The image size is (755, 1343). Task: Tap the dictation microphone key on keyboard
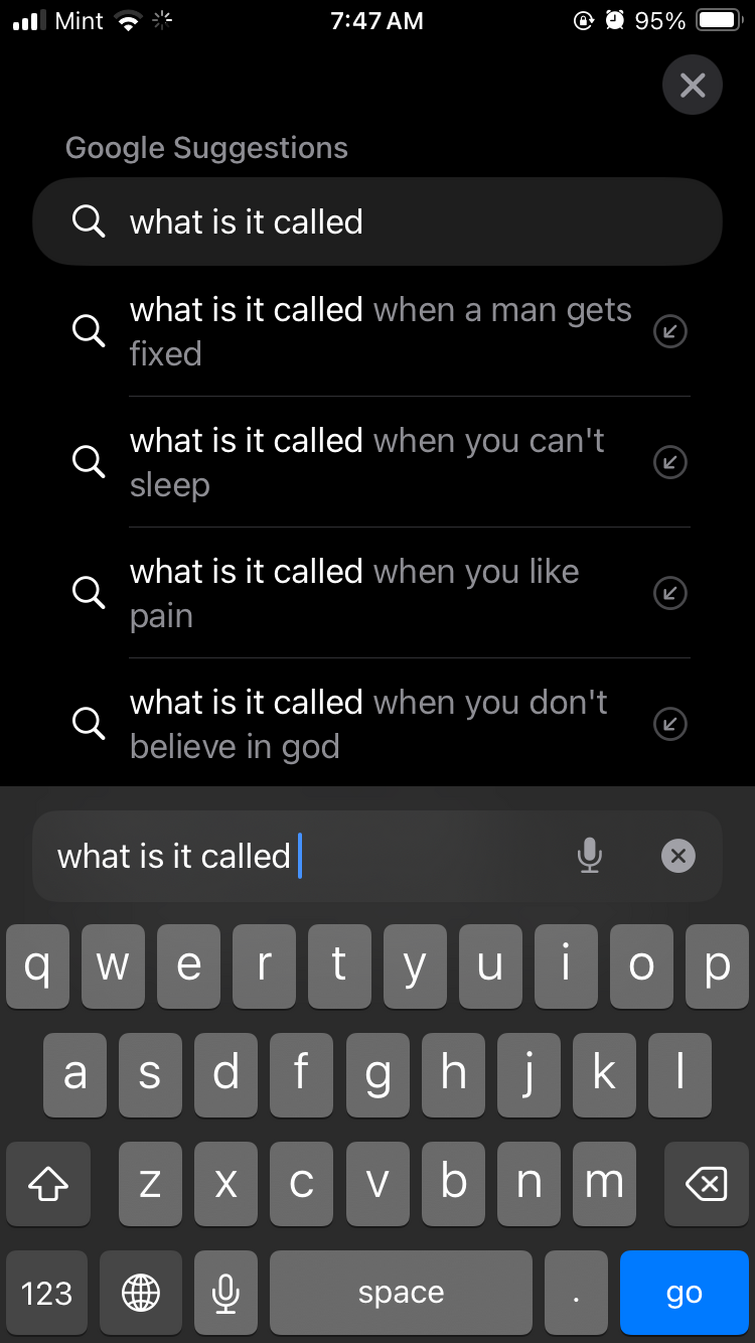click(x=226, y=1292)
